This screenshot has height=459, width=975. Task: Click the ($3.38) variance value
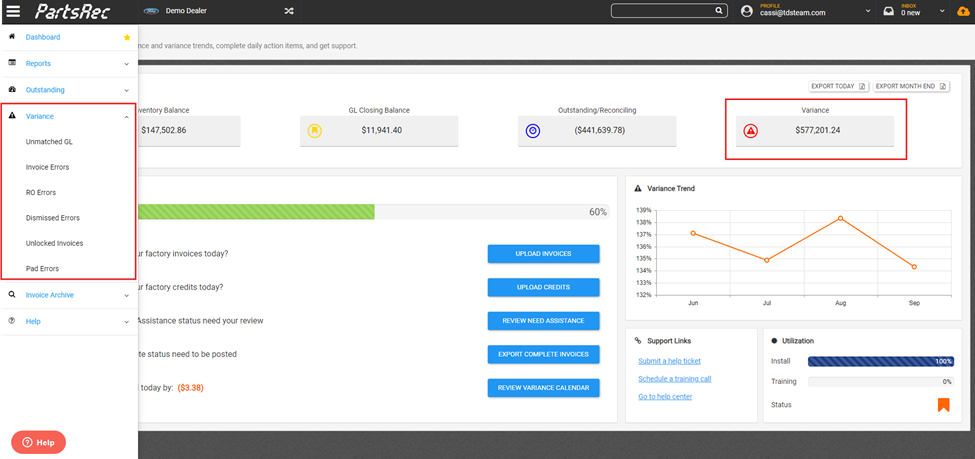click(x=190, y=388)
